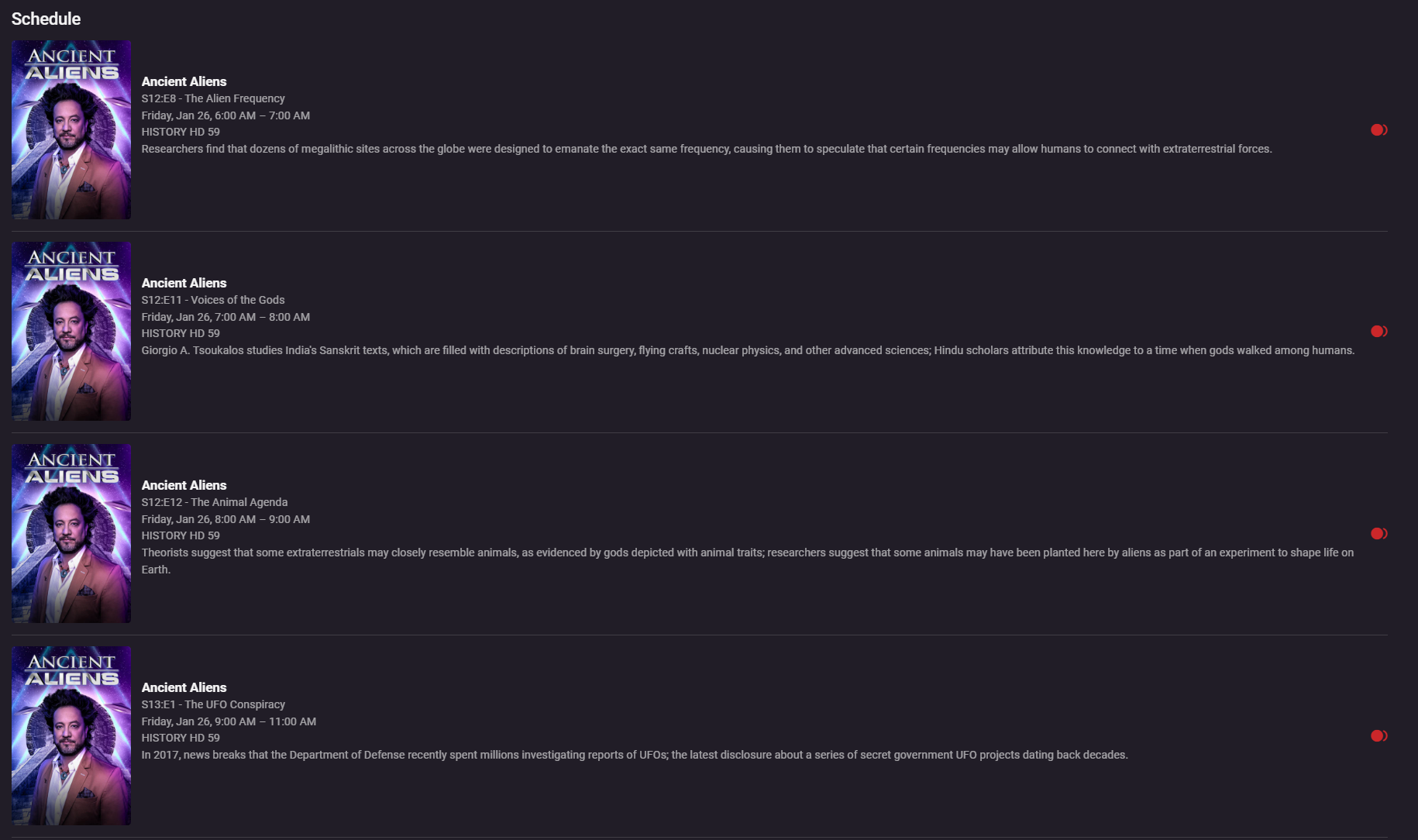Viewport: 1418px width, 840px height.
Task: Select the poster for The Animal Agenda
Action: [71, 533]
